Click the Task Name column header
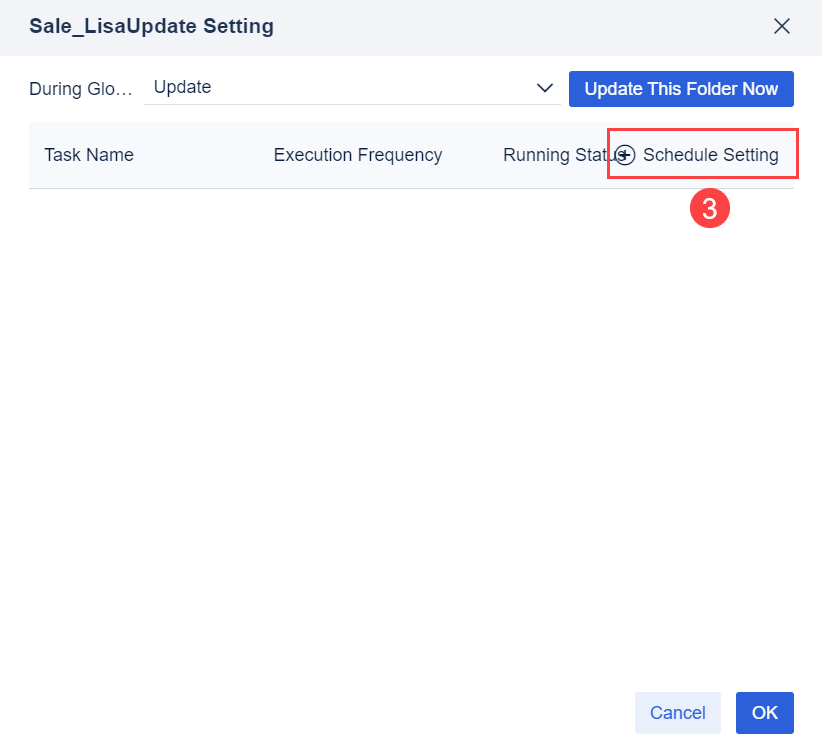 pyautogui.click(x=89, y=155)
